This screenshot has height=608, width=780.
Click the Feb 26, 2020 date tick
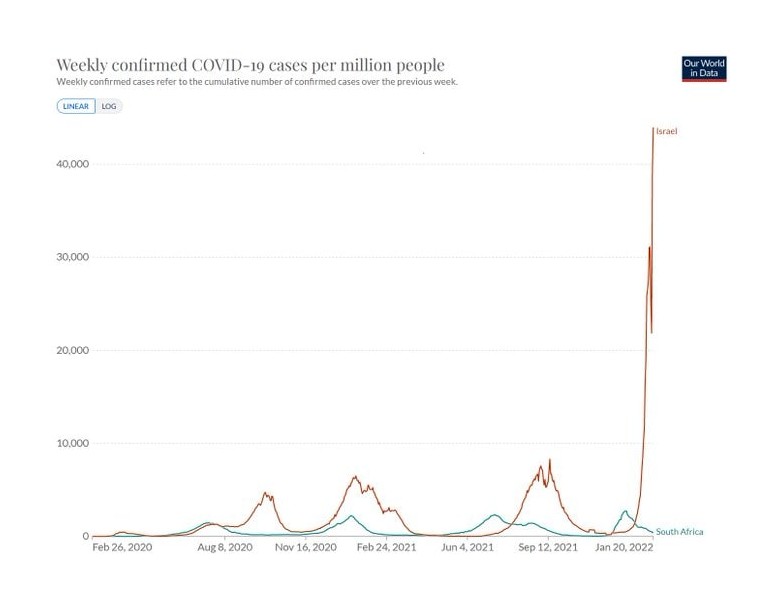click(x=122, y=547)
